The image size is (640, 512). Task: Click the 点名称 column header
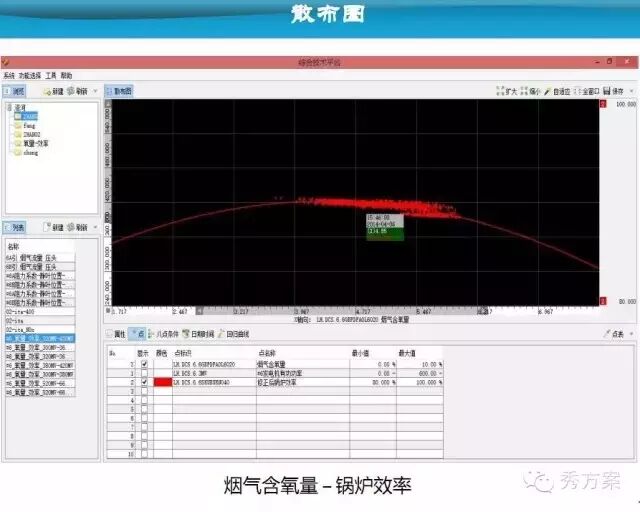click(303, 353)
